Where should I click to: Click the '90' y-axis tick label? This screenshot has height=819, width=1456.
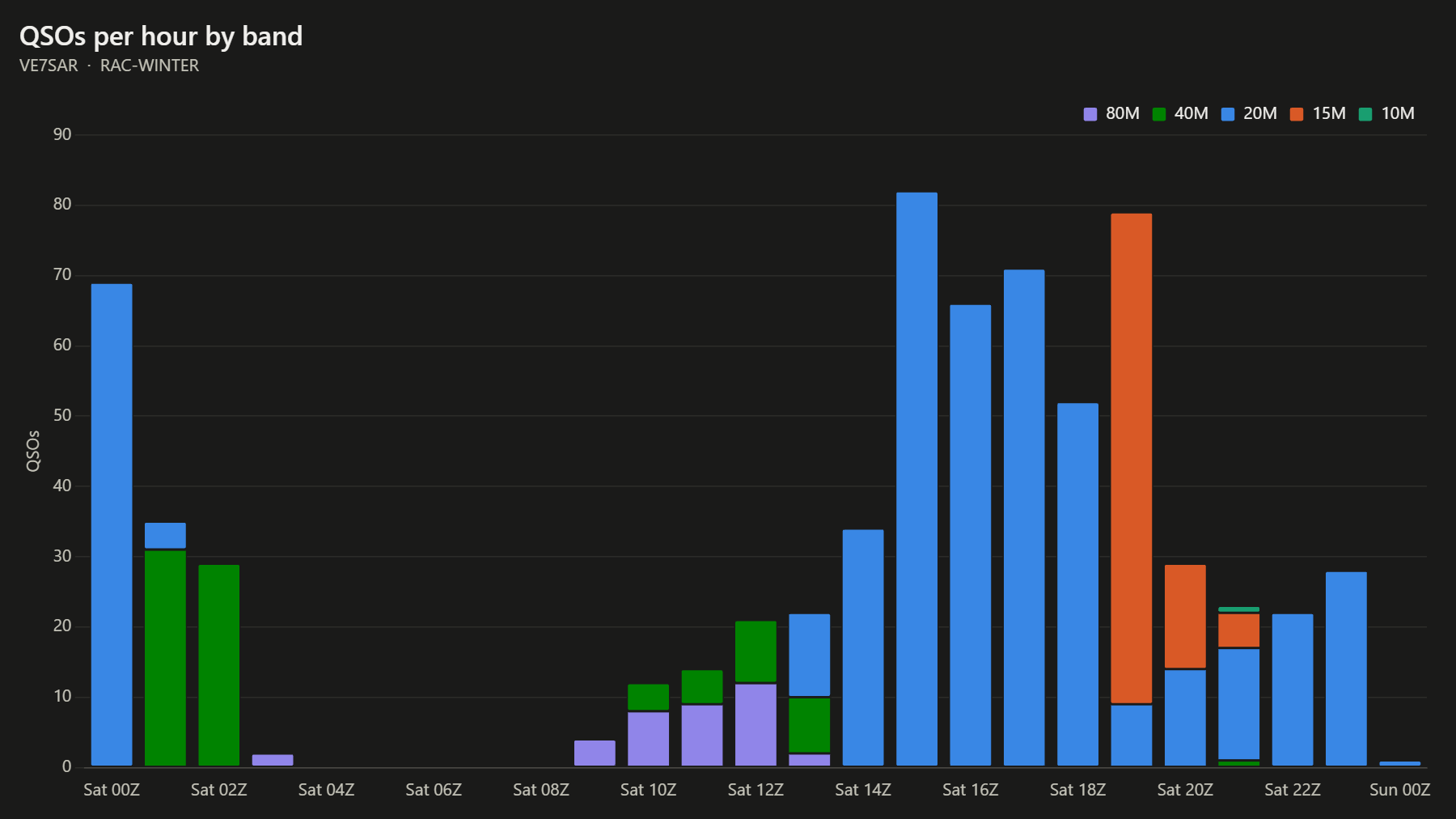click(x=62, y=134)
